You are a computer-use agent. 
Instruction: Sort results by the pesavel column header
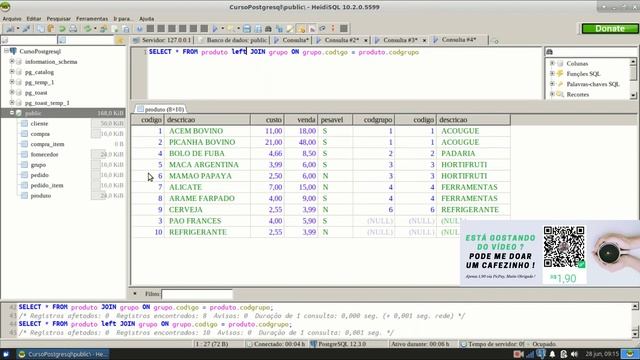(x=335, y=120)
